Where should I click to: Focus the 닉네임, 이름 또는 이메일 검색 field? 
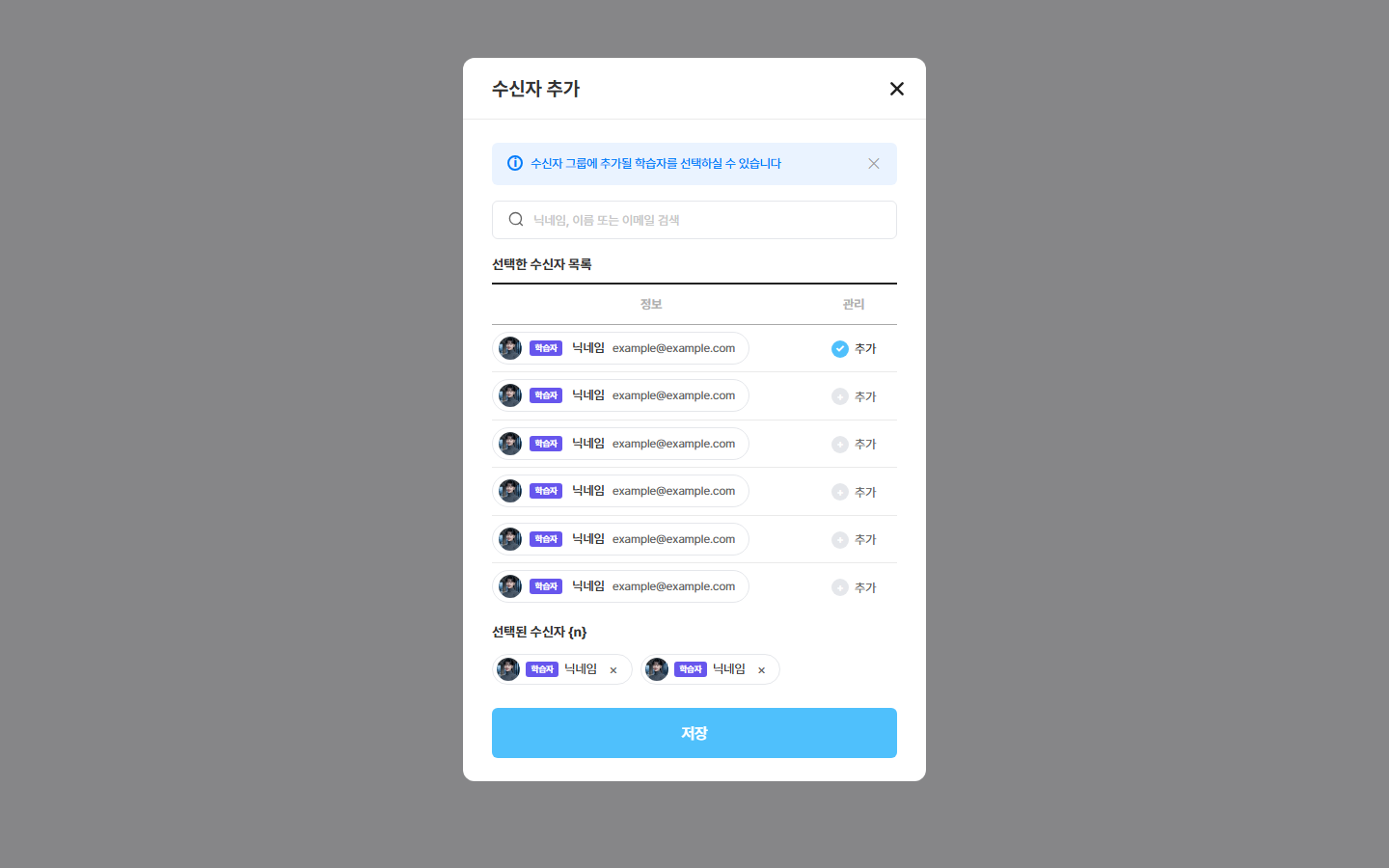694,220
